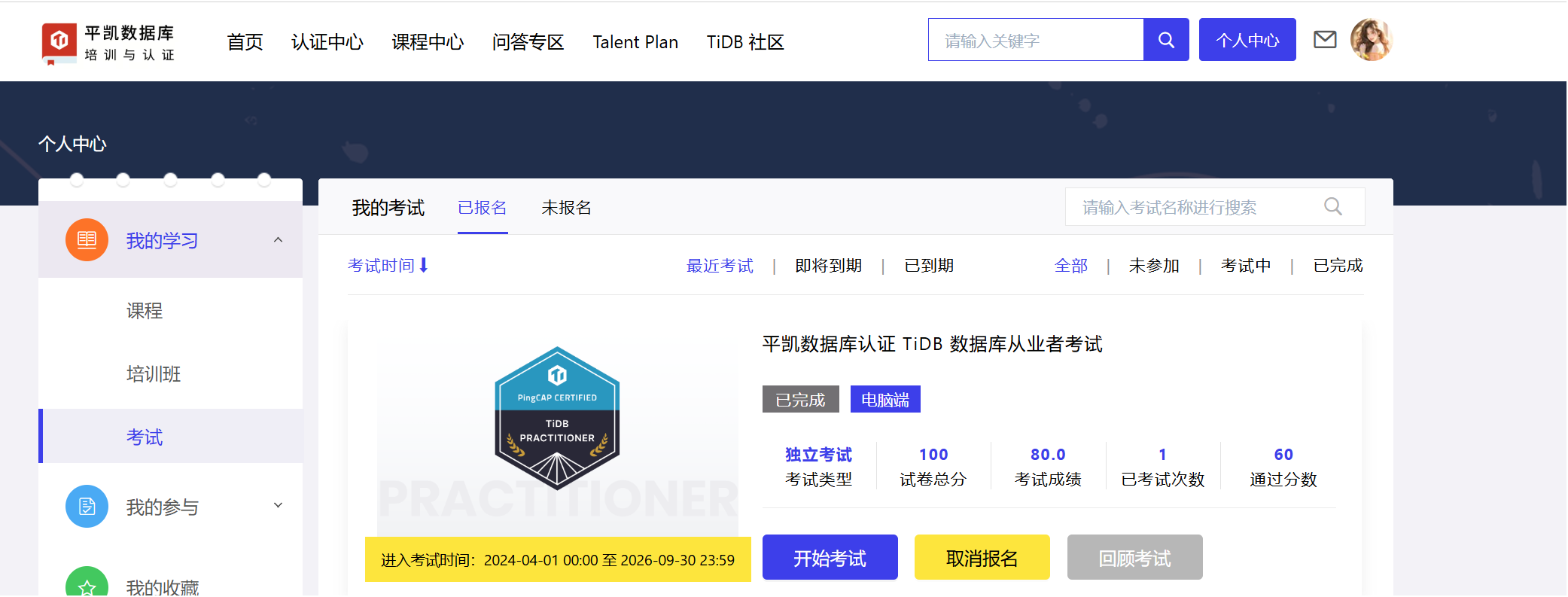
Task: Click the blue 我的参与 document icon
Action: pos(87,506)
